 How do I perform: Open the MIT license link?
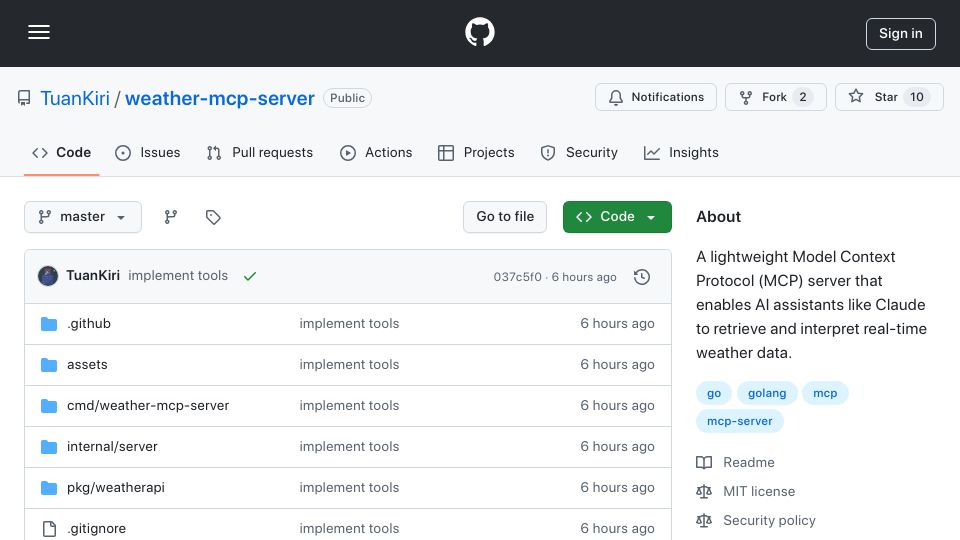pos(746,491)
